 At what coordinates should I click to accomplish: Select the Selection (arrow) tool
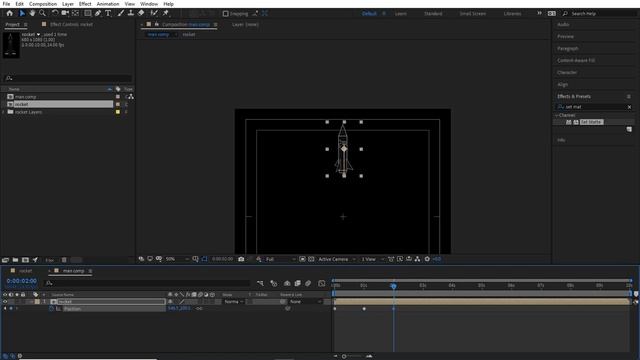pyautogui.click(x=22, y=13)
